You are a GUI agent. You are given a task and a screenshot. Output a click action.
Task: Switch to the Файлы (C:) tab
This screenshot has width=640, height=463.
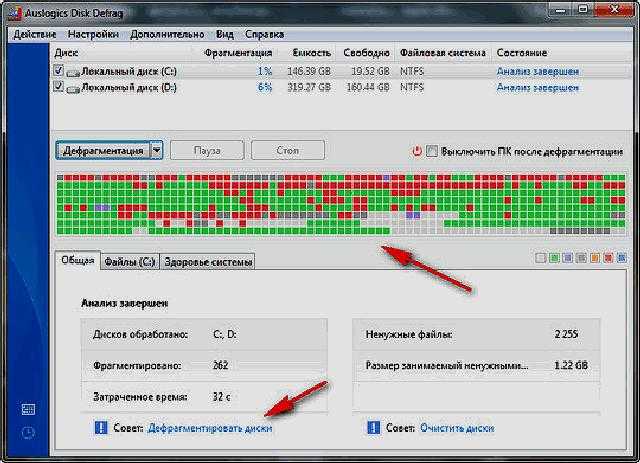[x=130, y=262]
